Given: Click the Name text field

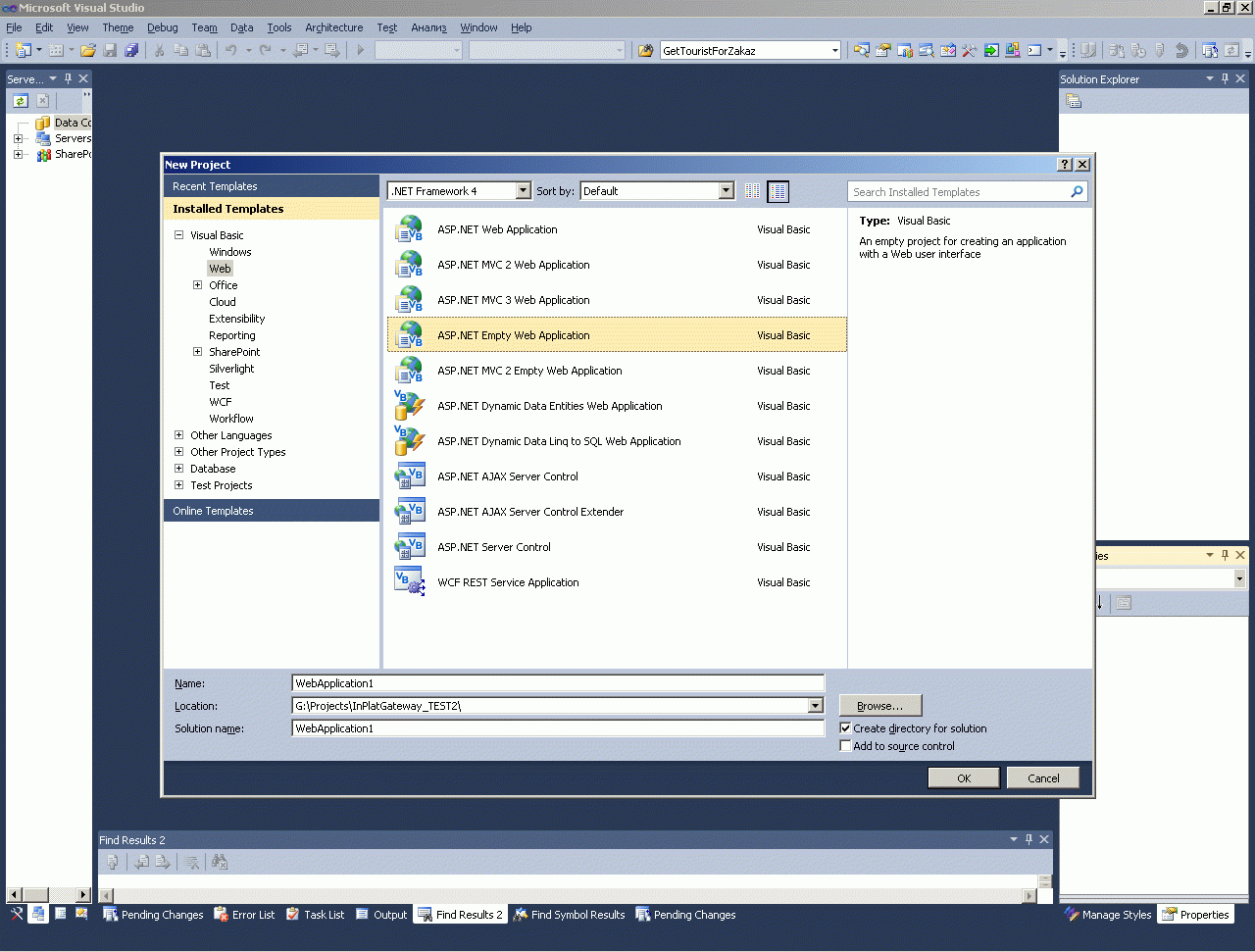Looking at the screenshot, I should [x=558, y=683].
